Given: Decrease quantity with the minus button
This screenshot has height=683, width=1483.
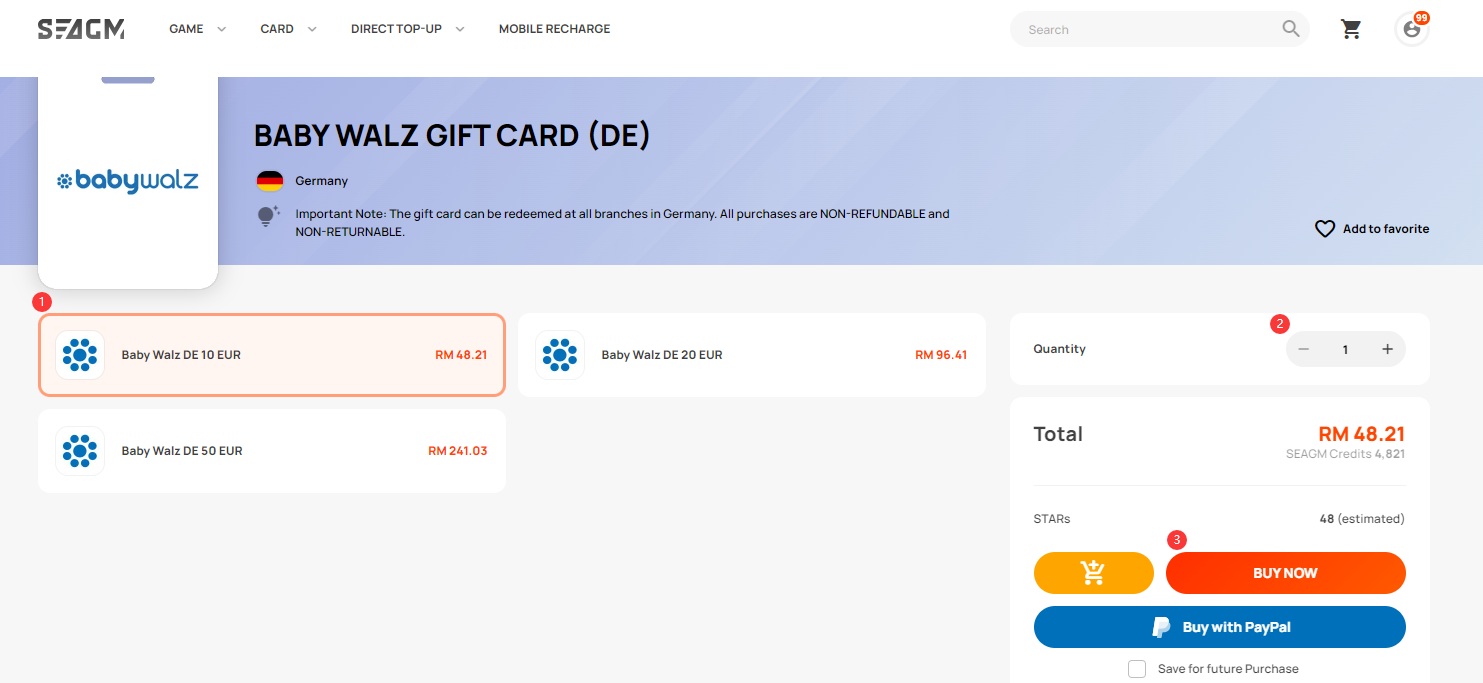Looking at the screenshot, I should [x=1303, y=349].
